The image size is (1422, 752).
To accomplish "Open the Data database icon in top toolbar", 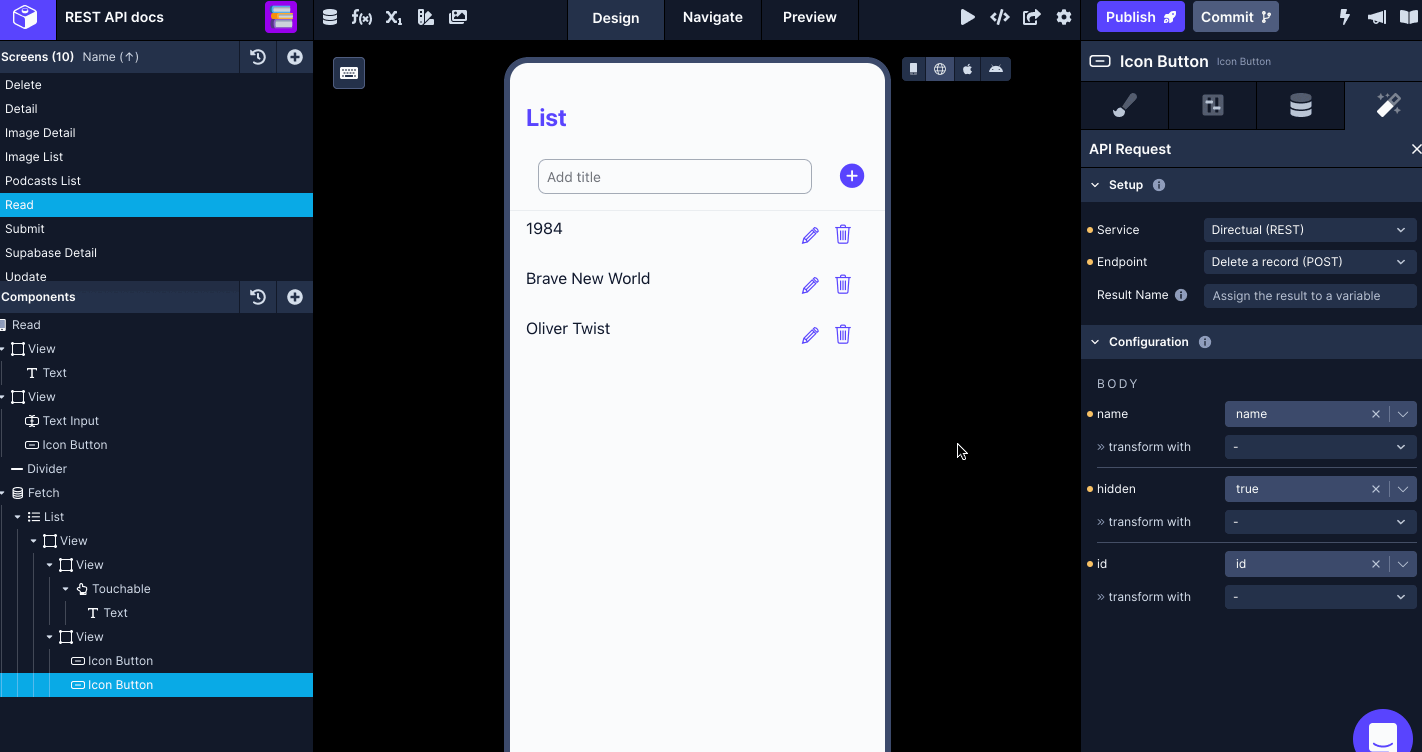I will (330, 17).
